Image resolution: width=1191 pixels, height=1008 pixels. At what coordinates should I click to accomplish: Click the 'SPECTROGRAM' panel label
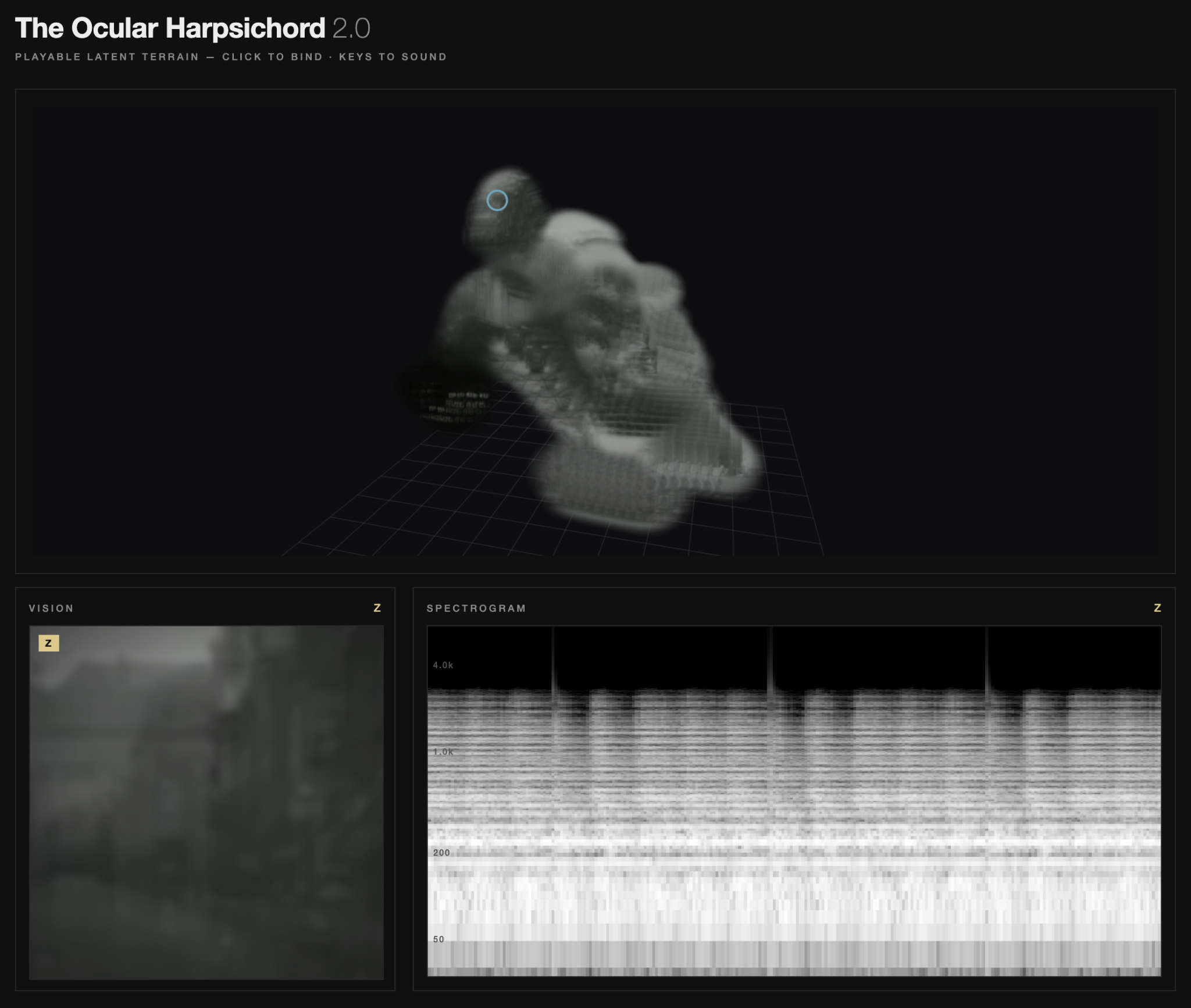476,608
